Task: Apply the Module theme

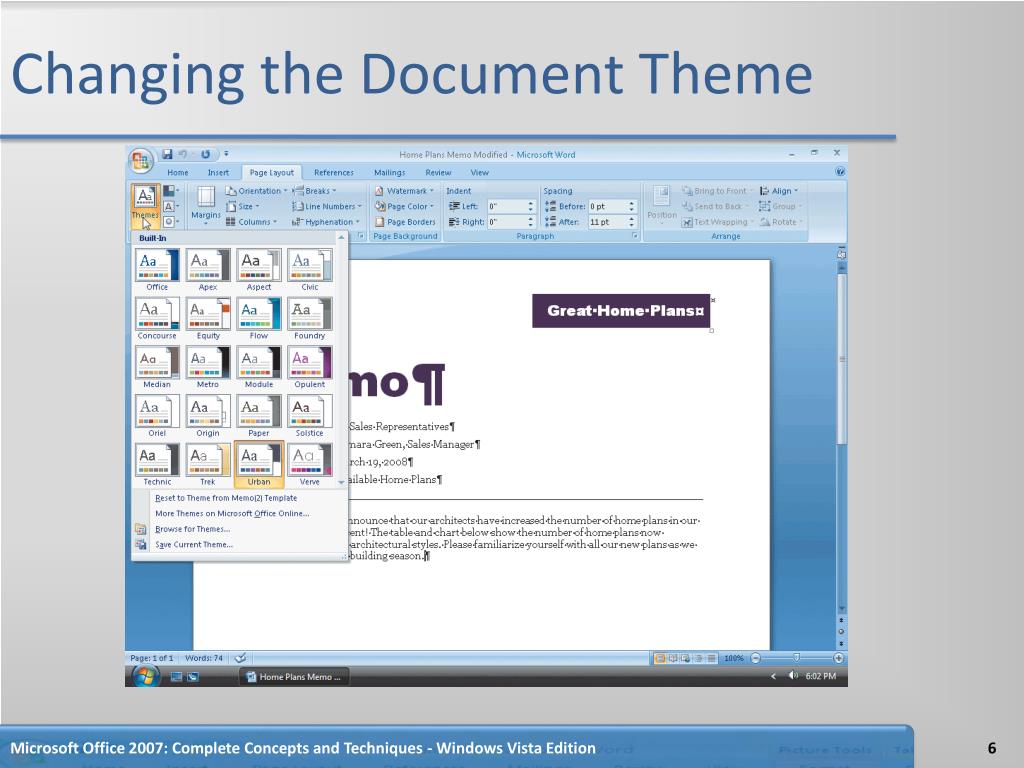Action: pyautogui.click(x=259, y=367)
